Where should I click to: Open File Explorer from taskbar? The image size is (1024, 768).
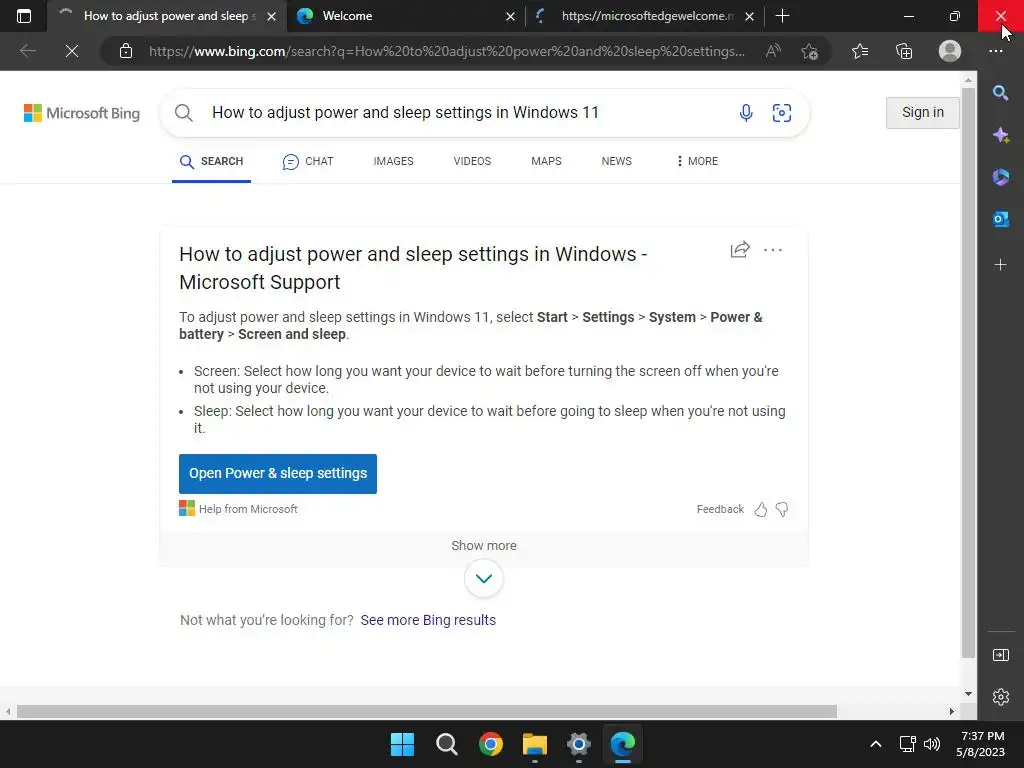[x=535, y=744]
